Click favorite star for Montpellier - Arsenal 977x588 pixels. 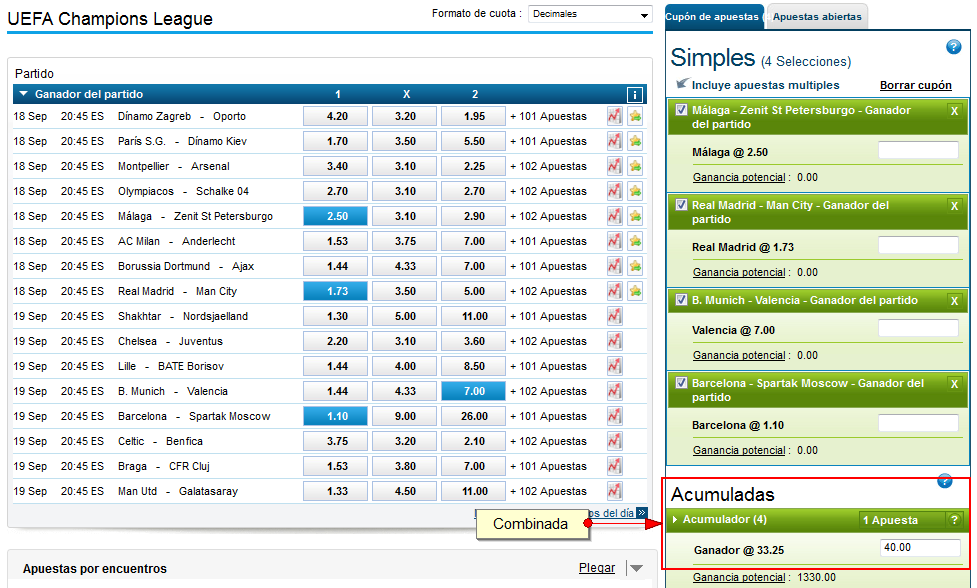click(635, 166)
